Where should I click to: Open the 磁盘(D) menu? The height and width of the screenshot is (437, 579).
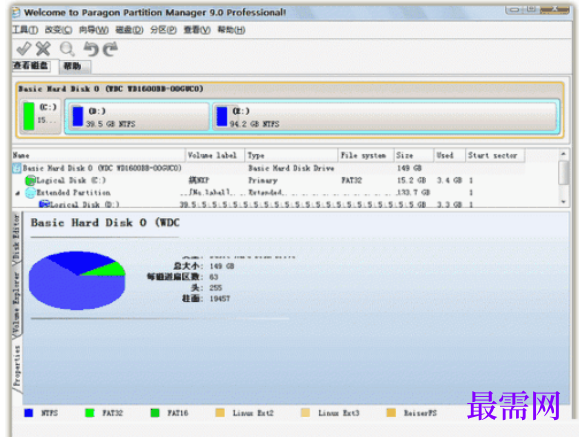pos(129,30)
